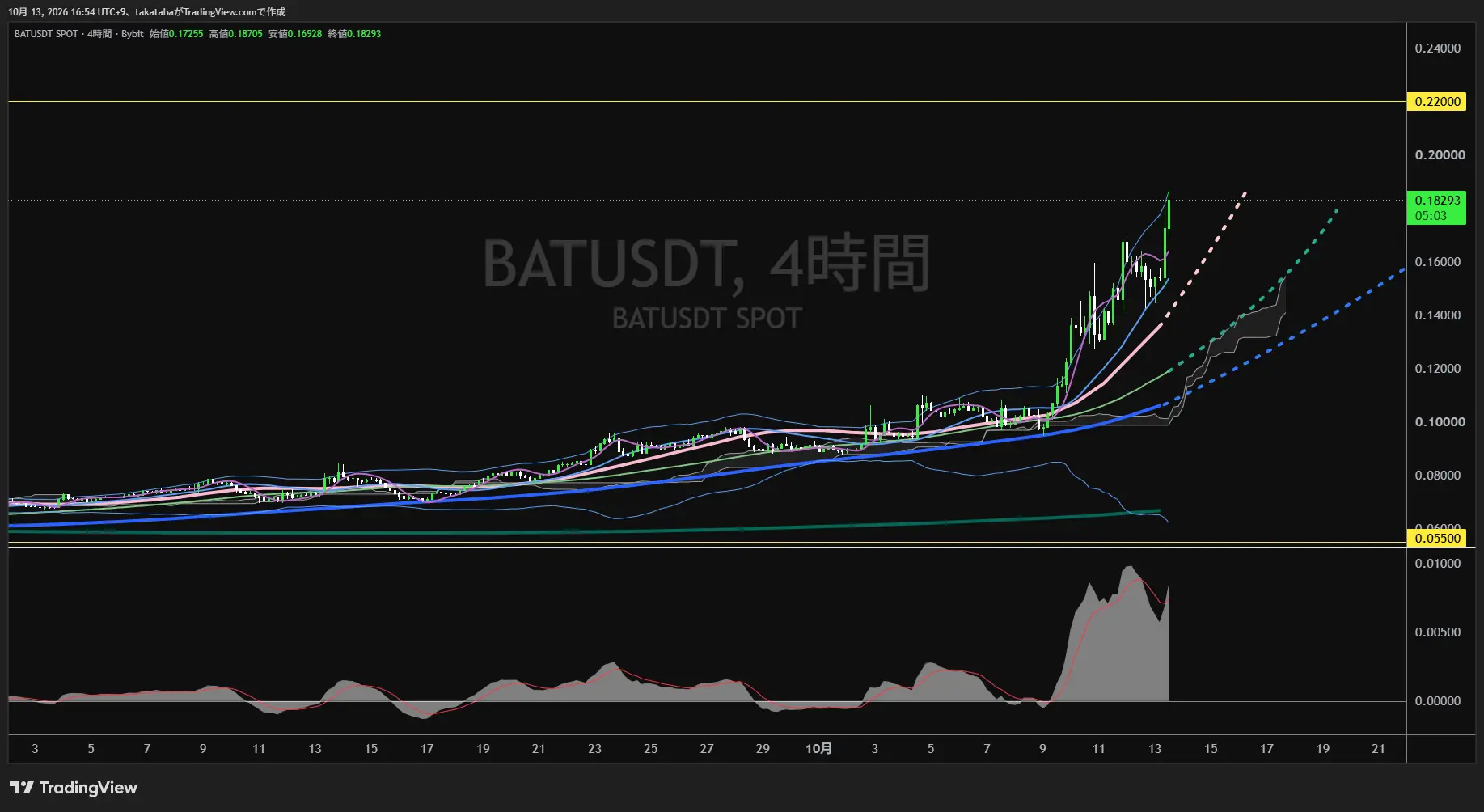Viewport: 1484px width, 812px height.
Task: Click the pink dotted projection line
Action: (1205, 257)
